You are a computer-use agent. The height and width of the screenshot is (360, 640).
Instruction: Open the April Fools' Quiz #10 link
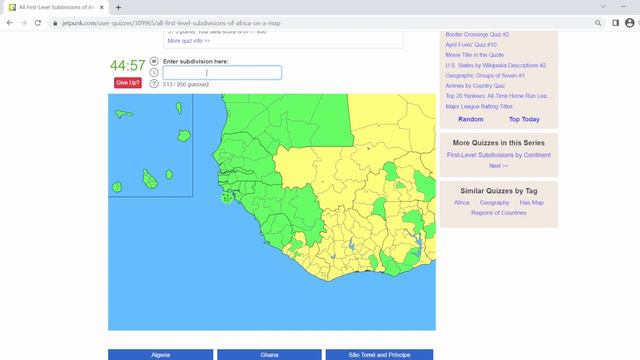pyautogui.click(x=471, y=45)
